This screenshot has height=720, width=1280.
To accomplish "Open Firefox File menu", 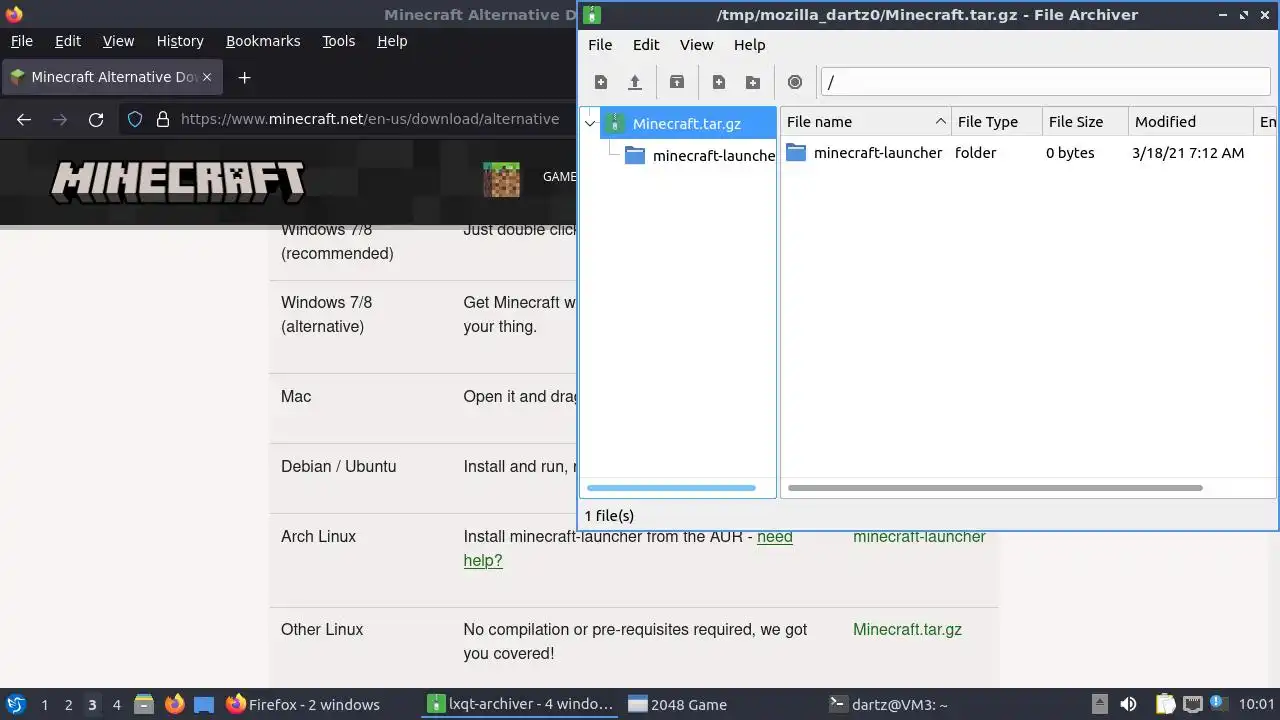I will pos(21,41).
